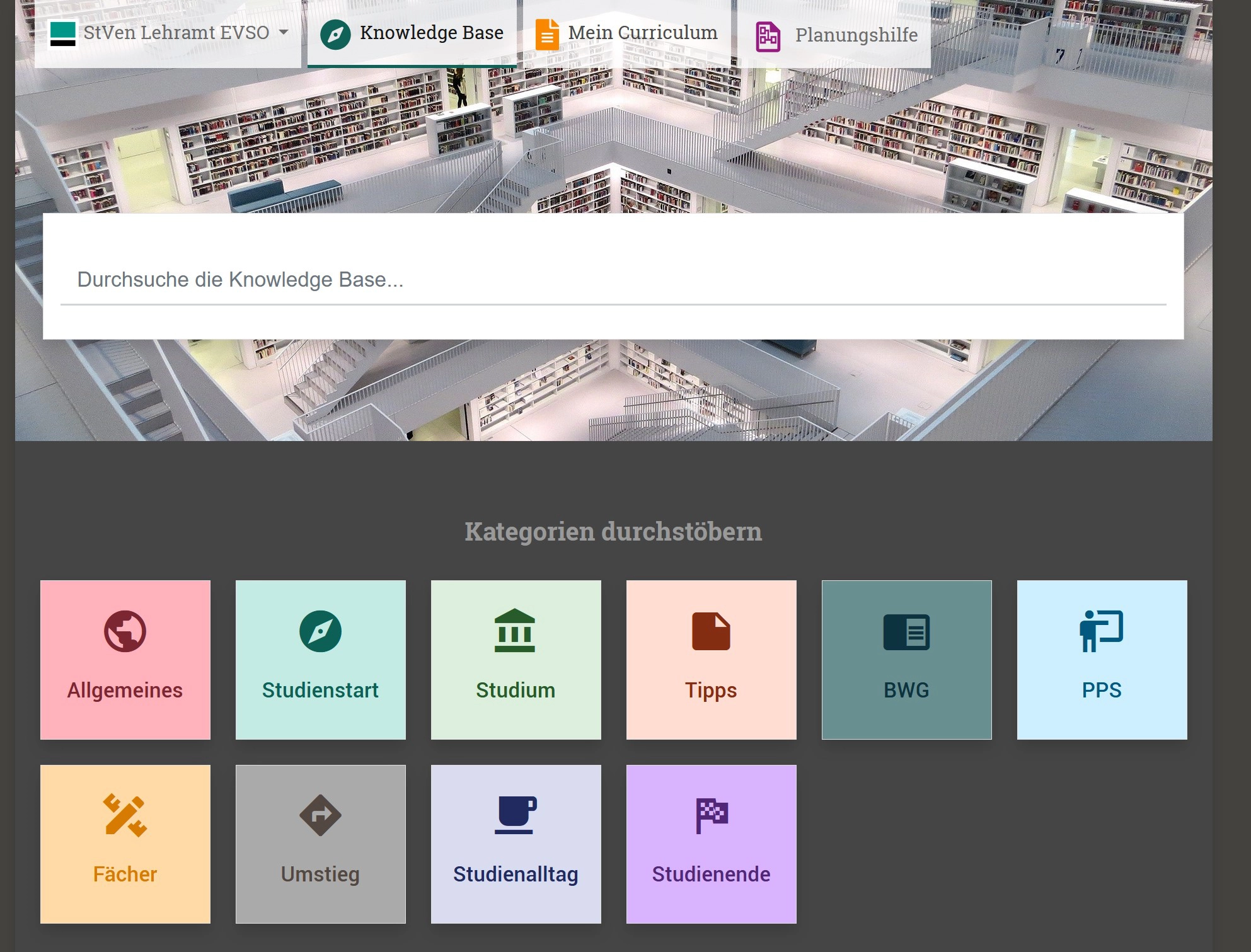Click the purple Planungshilfe diagram icon
Viewport: 1251px width, 952px height.
(768, 37)
